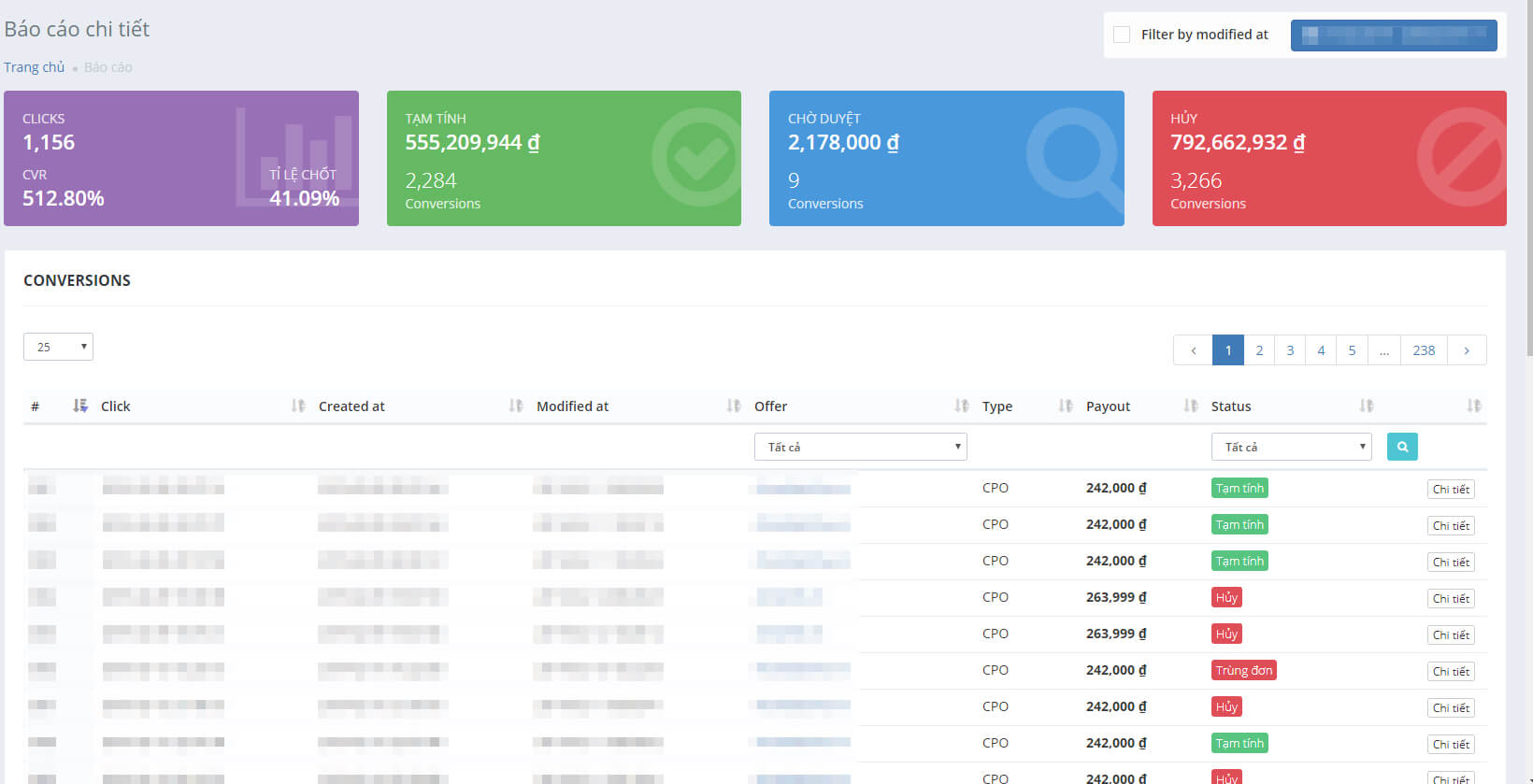Click the 1,156 clicks value
Screen dimensions: 1533x784
click(x=49, y=142)
